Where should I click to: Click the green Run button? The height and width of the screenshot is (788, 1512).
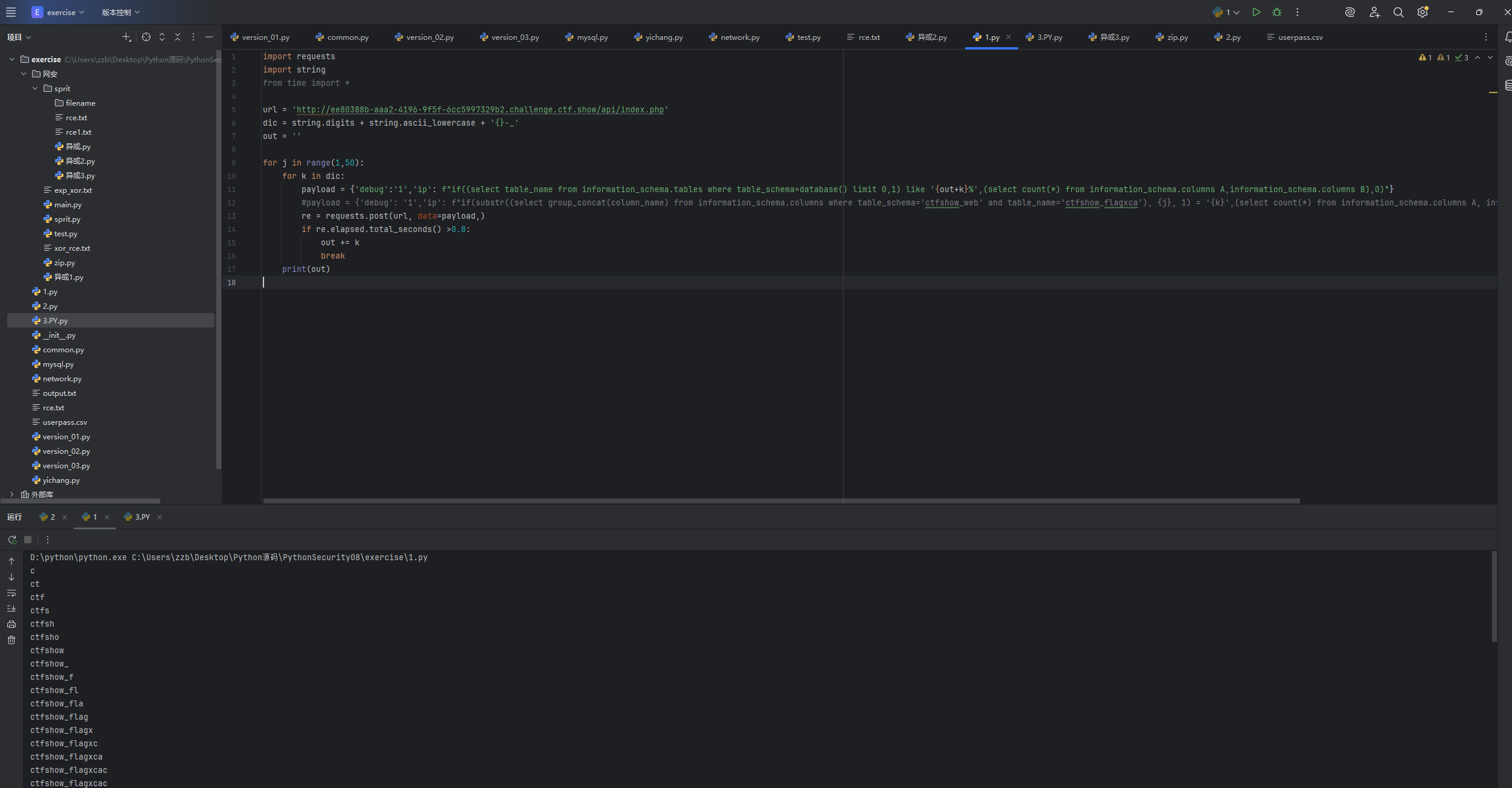[x=1256, y=12]
